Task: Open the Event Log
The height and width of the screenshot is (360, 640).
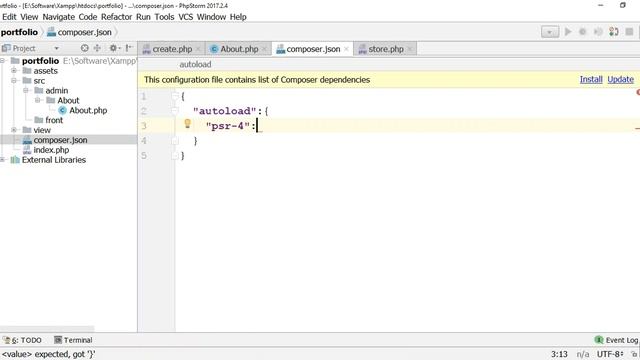Action: [616, 340]
